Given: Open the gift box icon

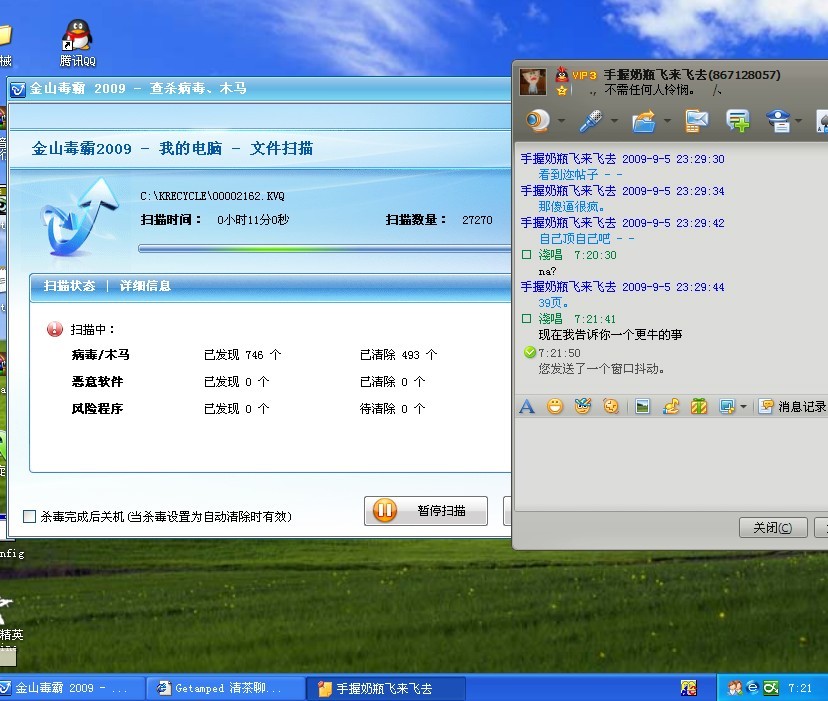Looking at the screenshot, I should click(x=700, y=406).
